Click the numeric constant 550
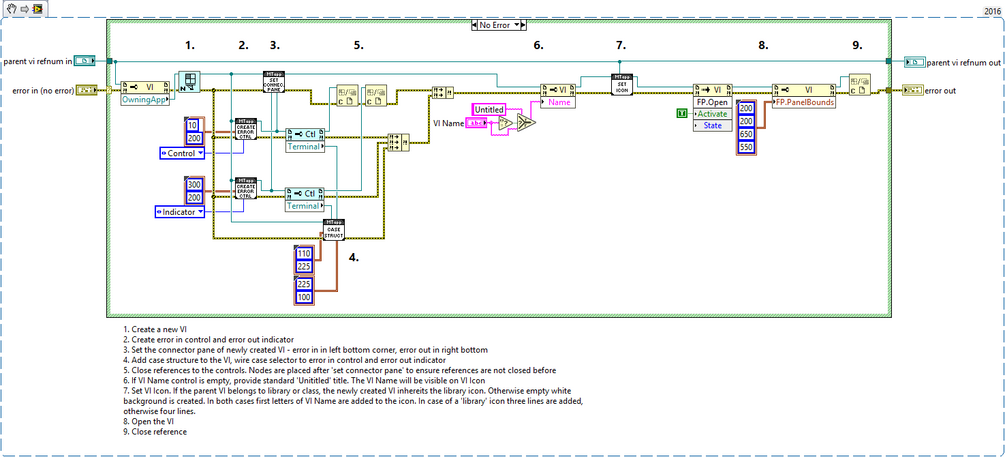The width and height of the screenshot is (1005, 457). [x=747, y=147]
